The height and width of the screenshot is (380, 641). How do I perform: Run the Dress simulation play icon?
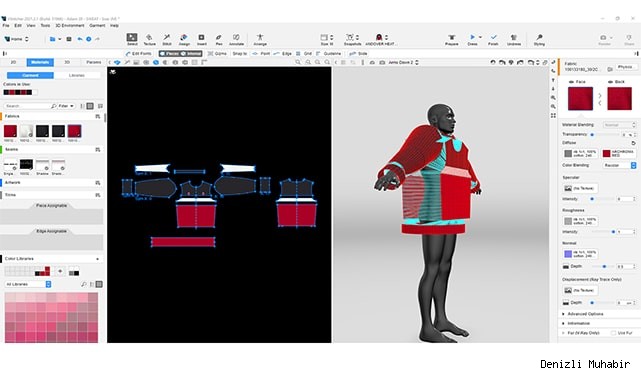[472, 38]
